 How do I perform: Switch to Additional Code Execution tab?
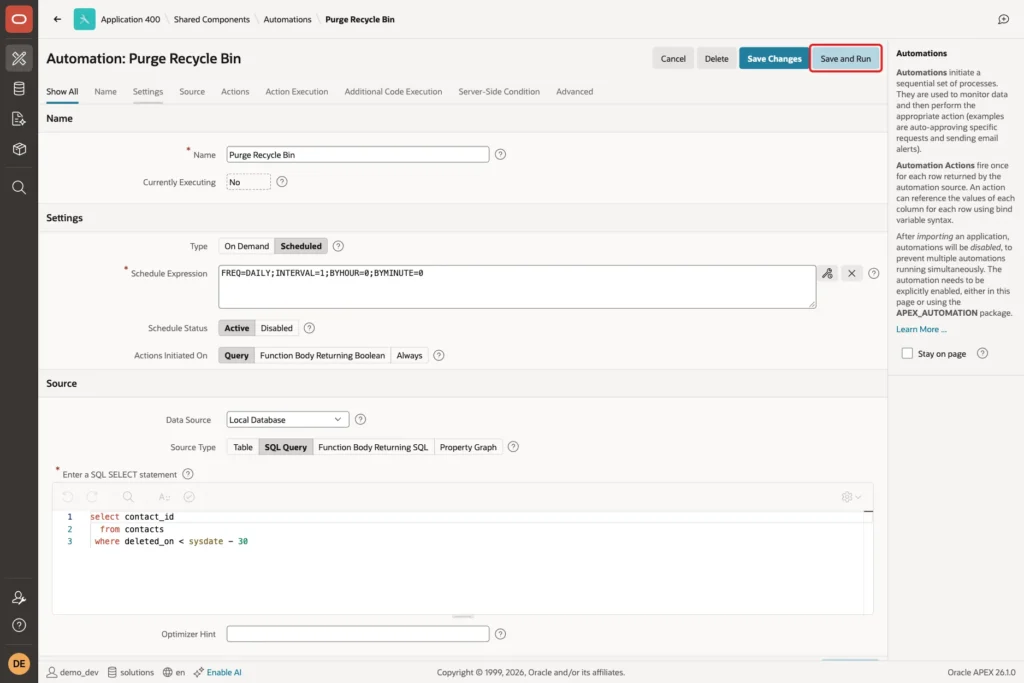pos(393,91)
